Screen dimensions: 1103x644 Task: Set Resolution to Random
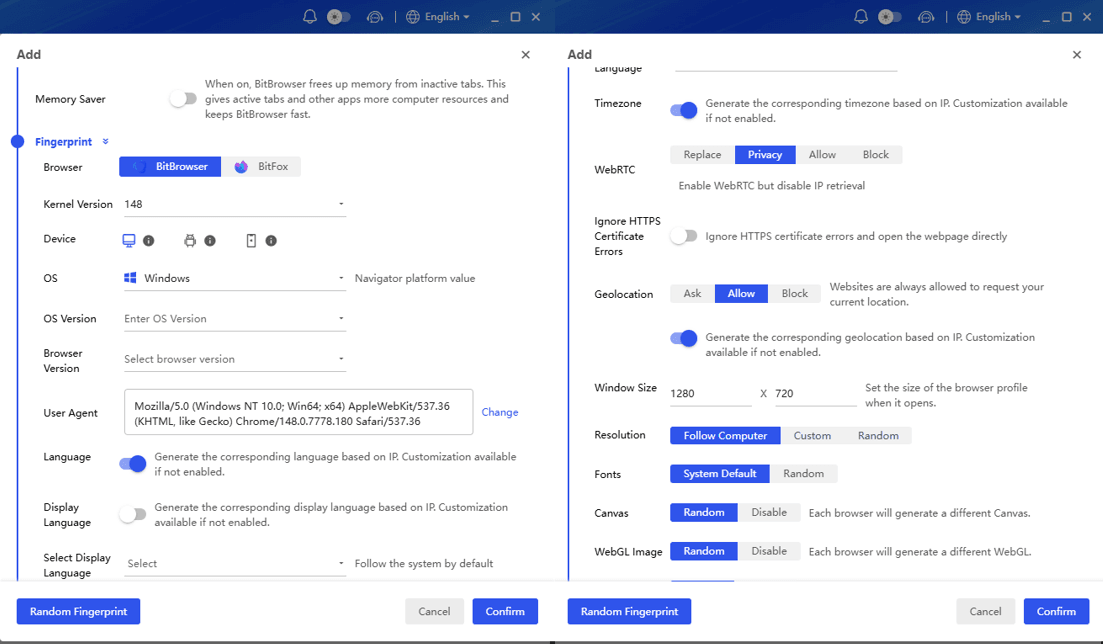coord(878,436)
